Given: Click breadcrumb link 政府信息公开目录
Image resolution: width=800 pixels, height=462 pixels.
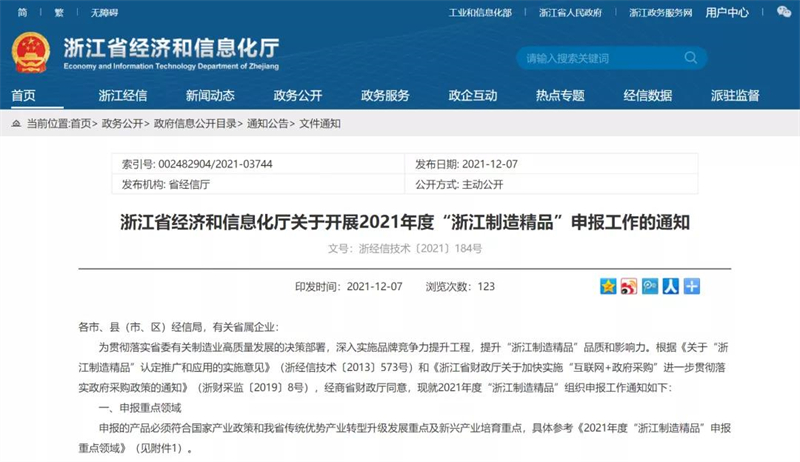Looking at the screenshot, I should tap(195, 123).
